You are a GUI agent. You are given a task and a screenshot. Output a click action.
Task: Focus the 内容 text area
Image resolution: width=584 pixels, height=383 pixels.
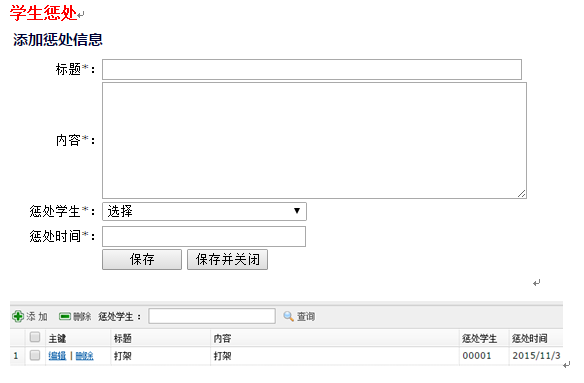[x=314, y=140]
